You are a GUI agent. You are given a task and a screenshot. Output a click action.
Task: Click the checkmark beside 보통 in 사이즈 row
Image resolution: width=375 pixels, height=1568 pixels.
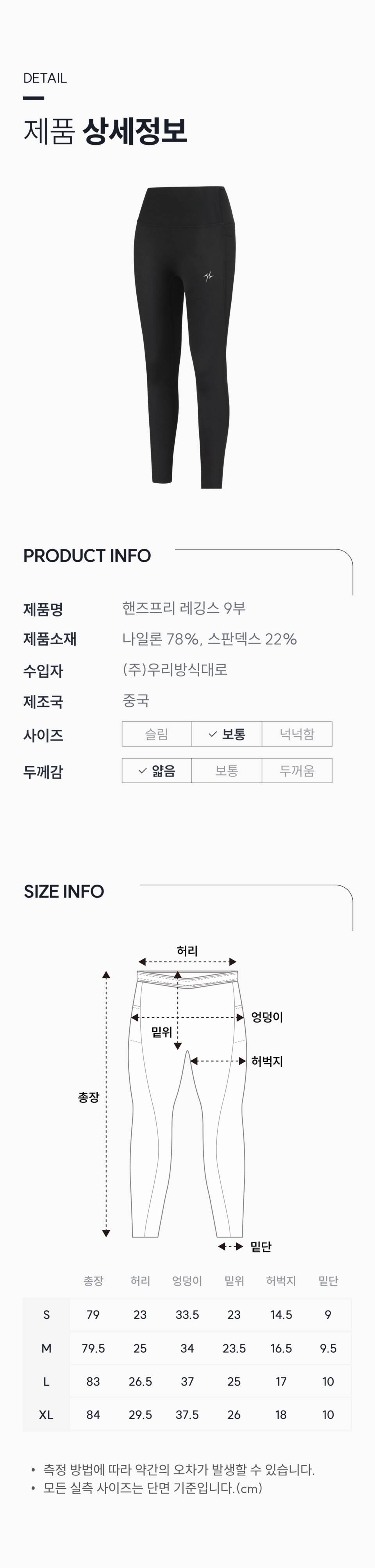pyautogui.click(x=212, y=734)
